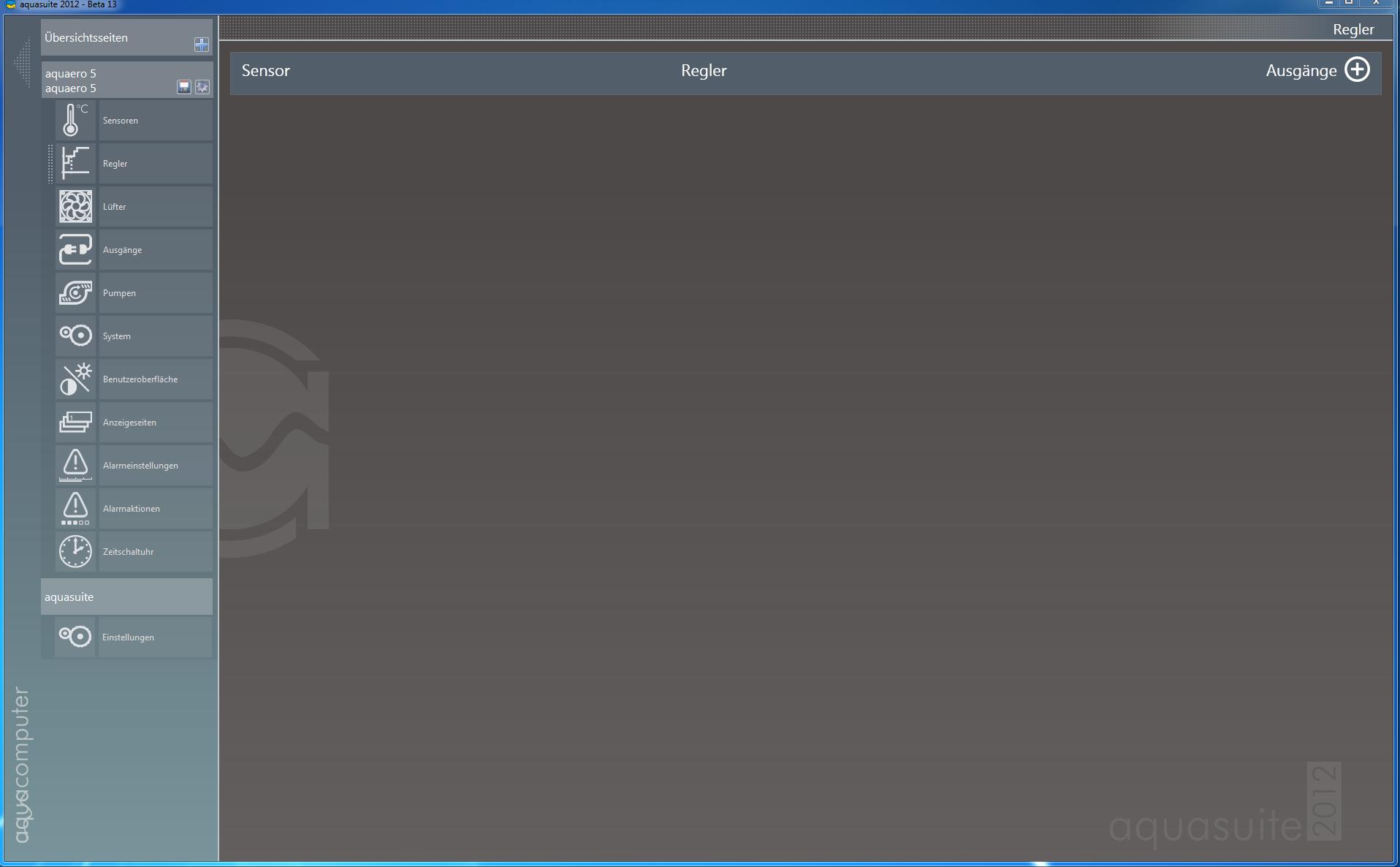Click the save icon for aquaero 5
The image size is (1400, 867).
tap(184, 87)
